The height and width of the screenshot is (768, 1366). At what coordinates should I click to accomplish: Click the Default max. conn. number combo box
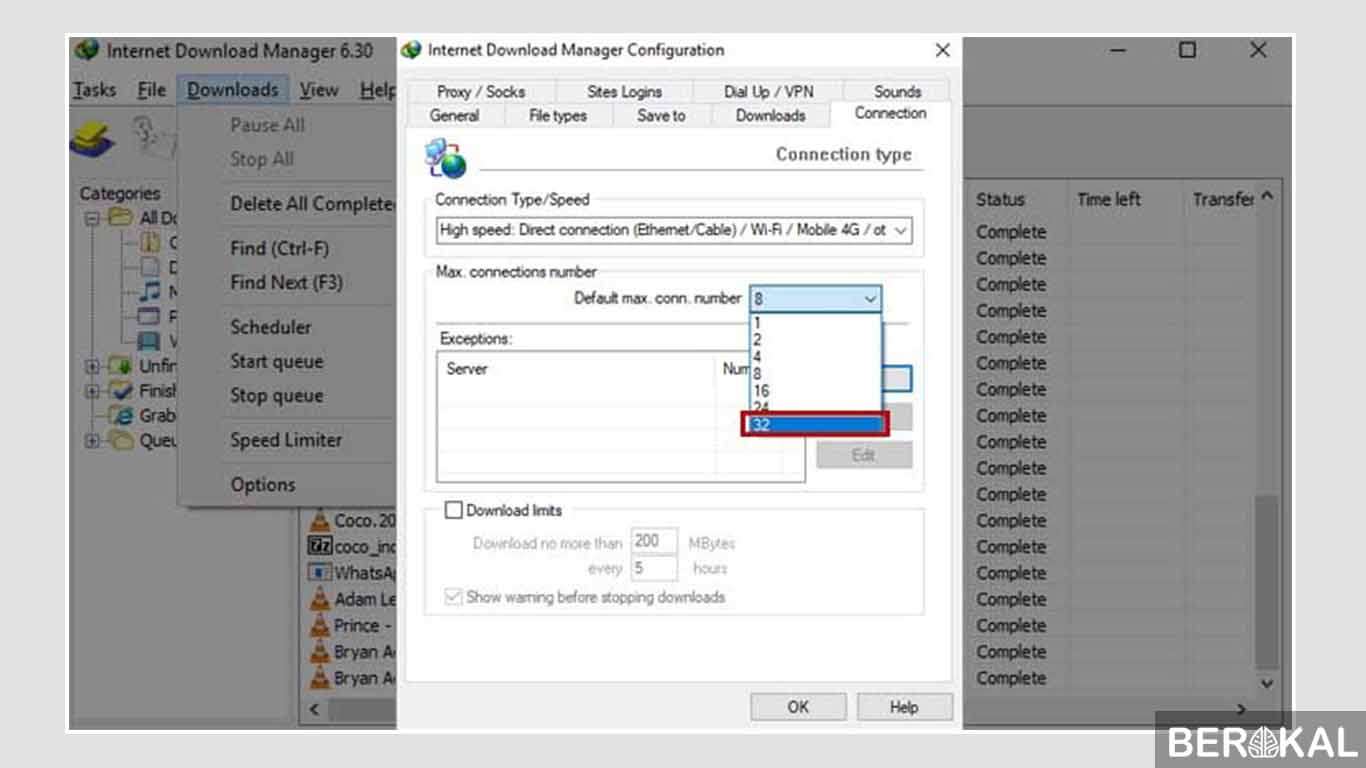816,298
